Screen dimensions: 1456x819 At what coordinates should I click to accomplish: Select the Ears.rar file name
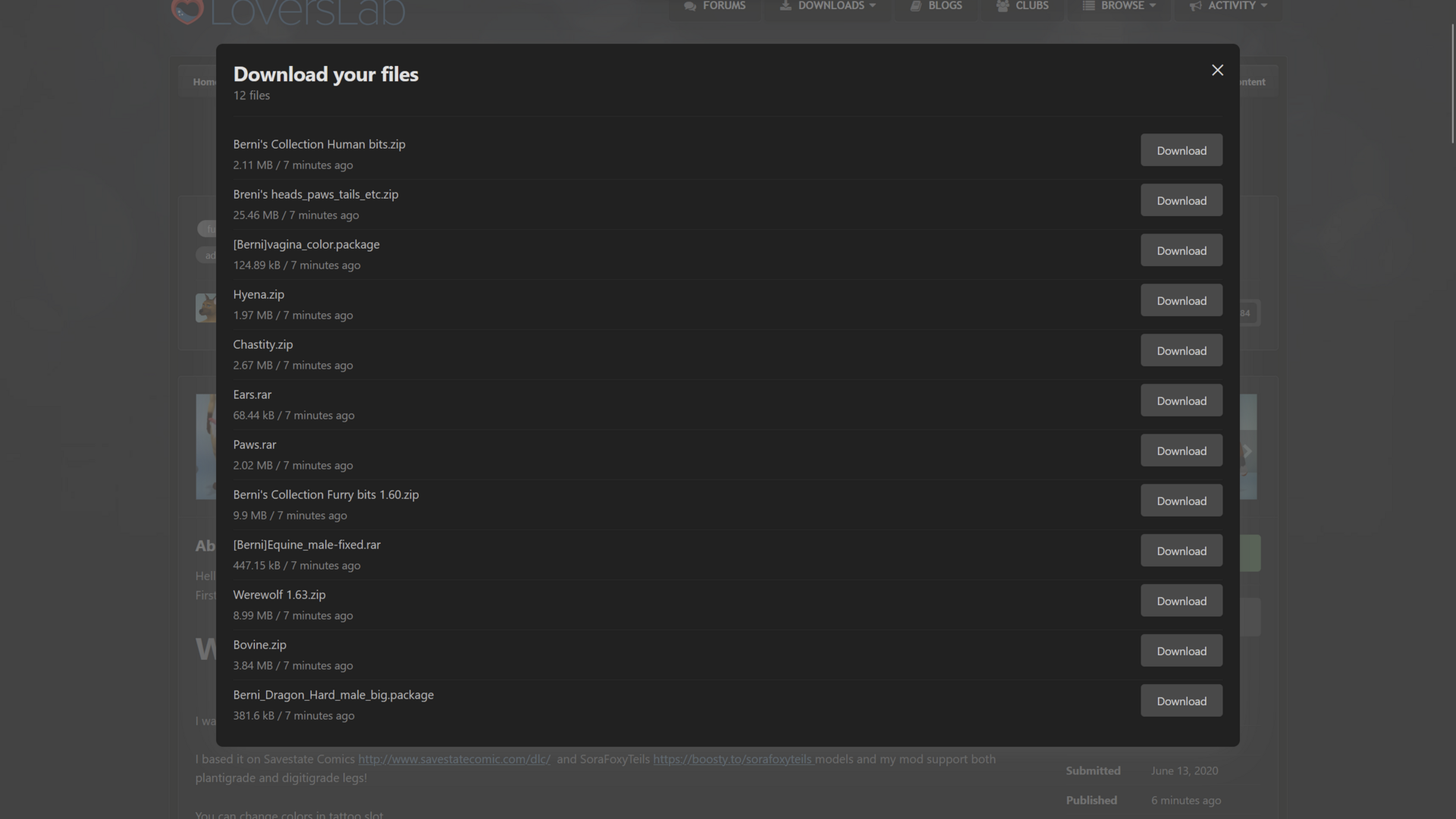(x=252, y=394)
